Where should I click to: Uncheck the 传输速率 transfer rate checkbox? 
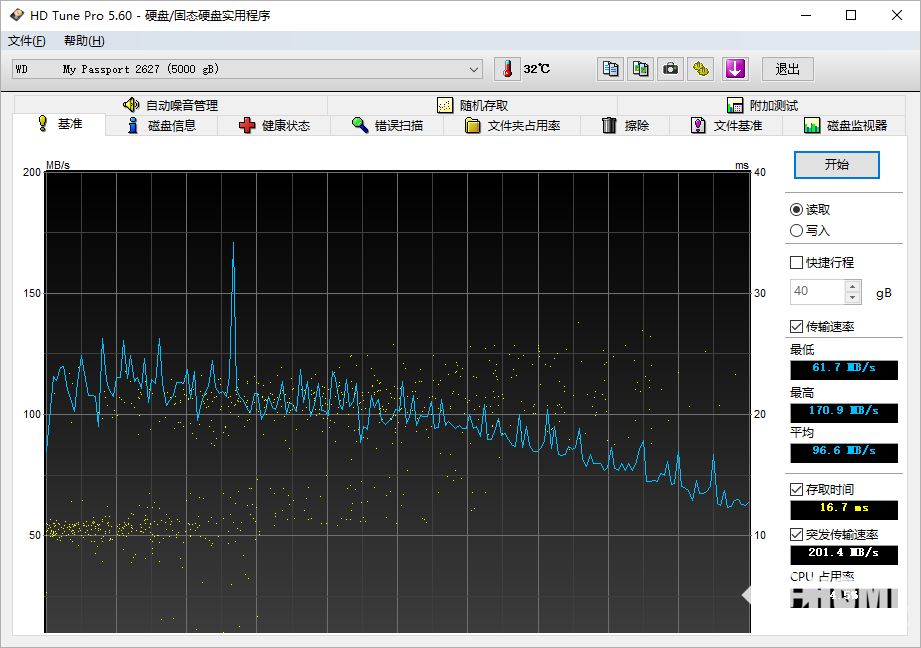pos(796,326)
